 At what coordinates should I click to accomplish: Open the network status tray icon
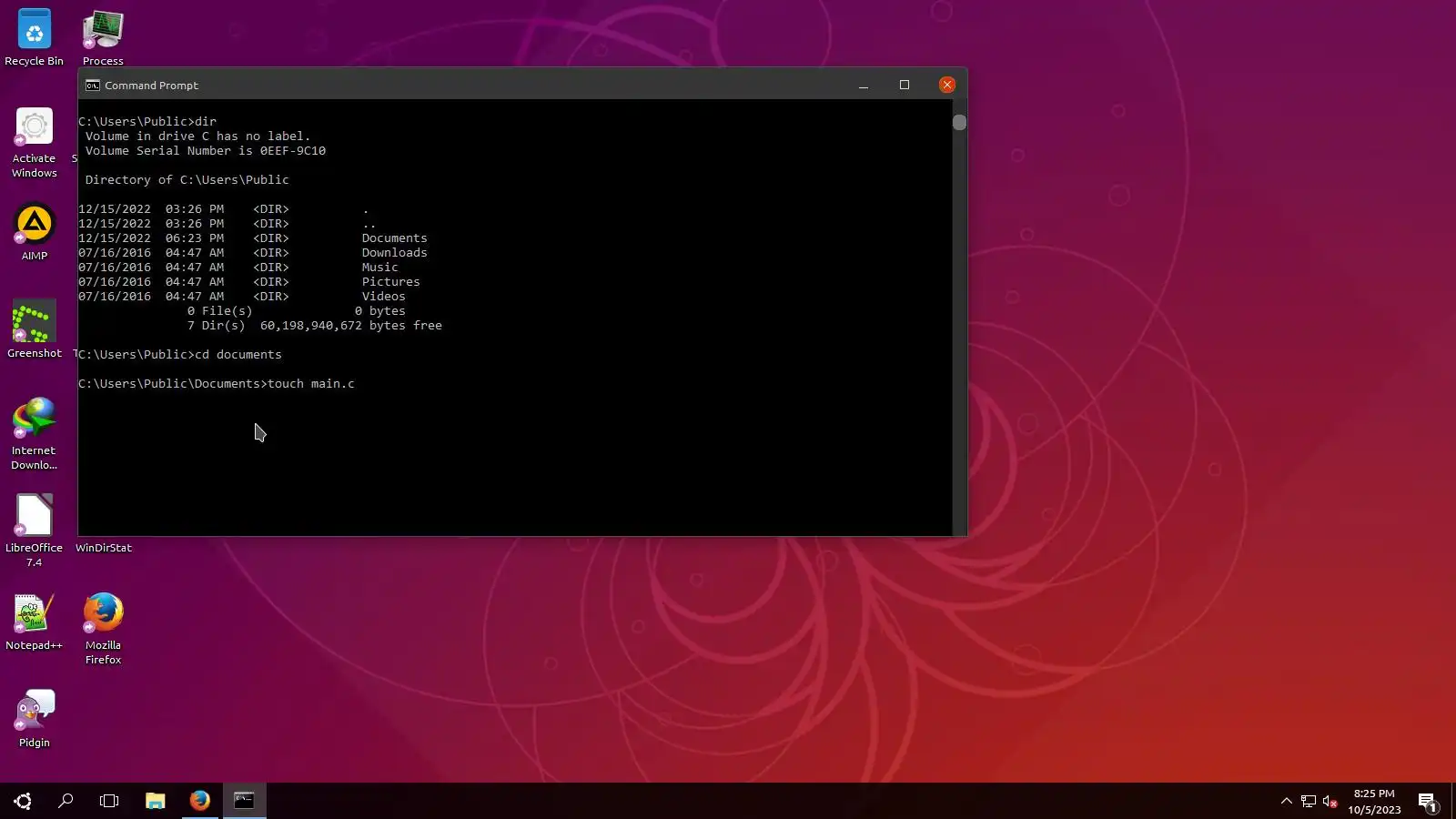point(1309,801)
